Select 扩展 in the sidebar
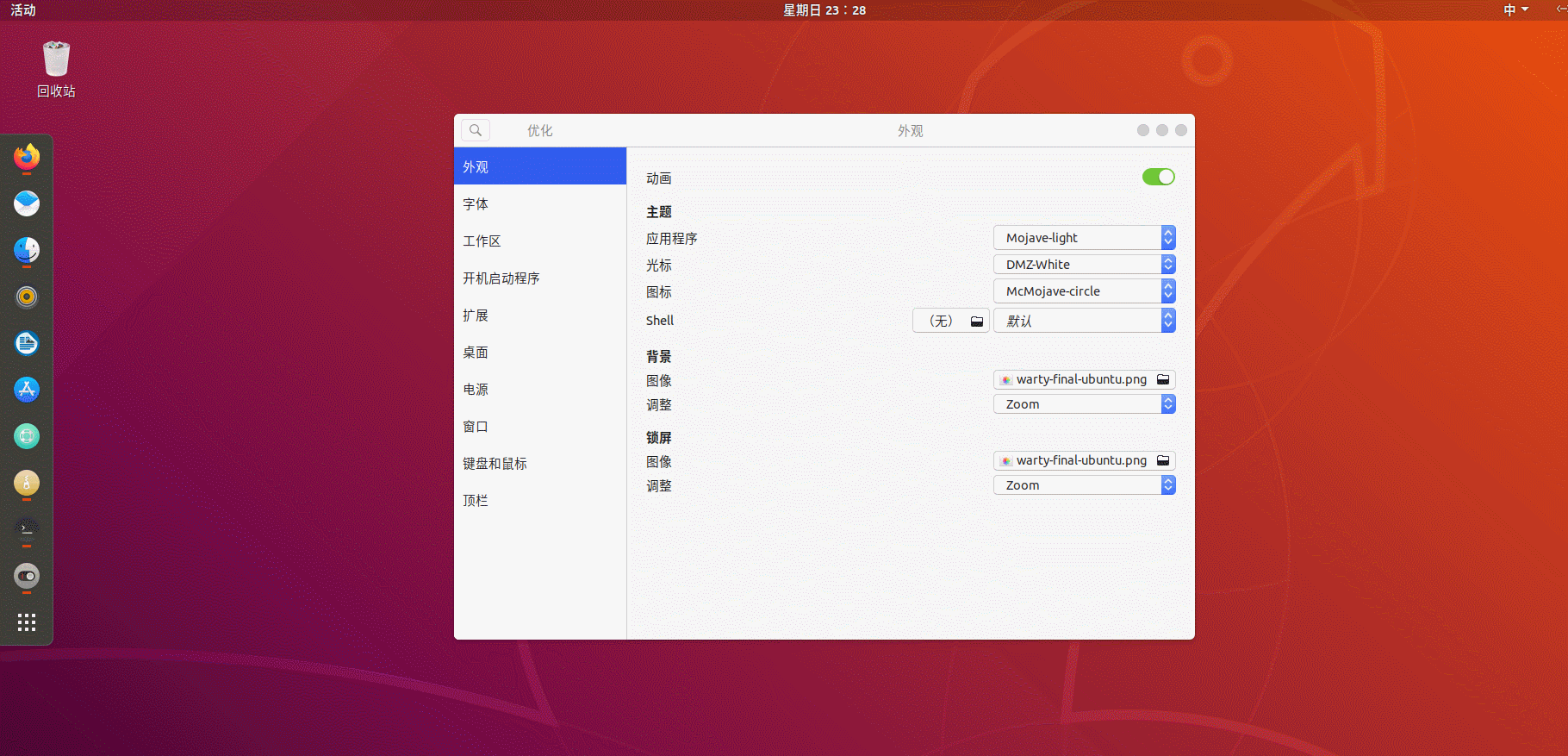Screen dimensions: 1568x756 point(540,315)
